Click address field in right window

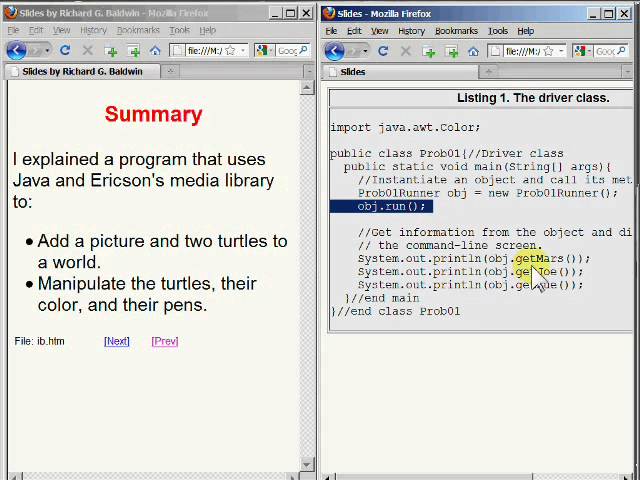coord(527,51)
